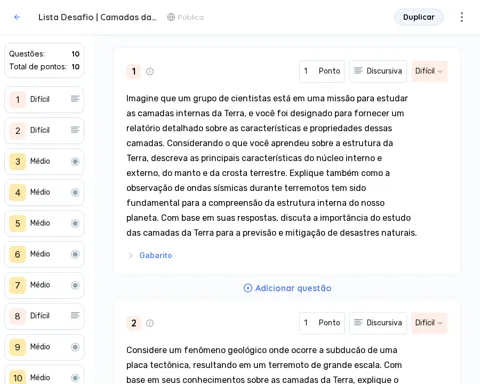
Task: Open the Discursiva question type selector on question 1
Action: 378,71
